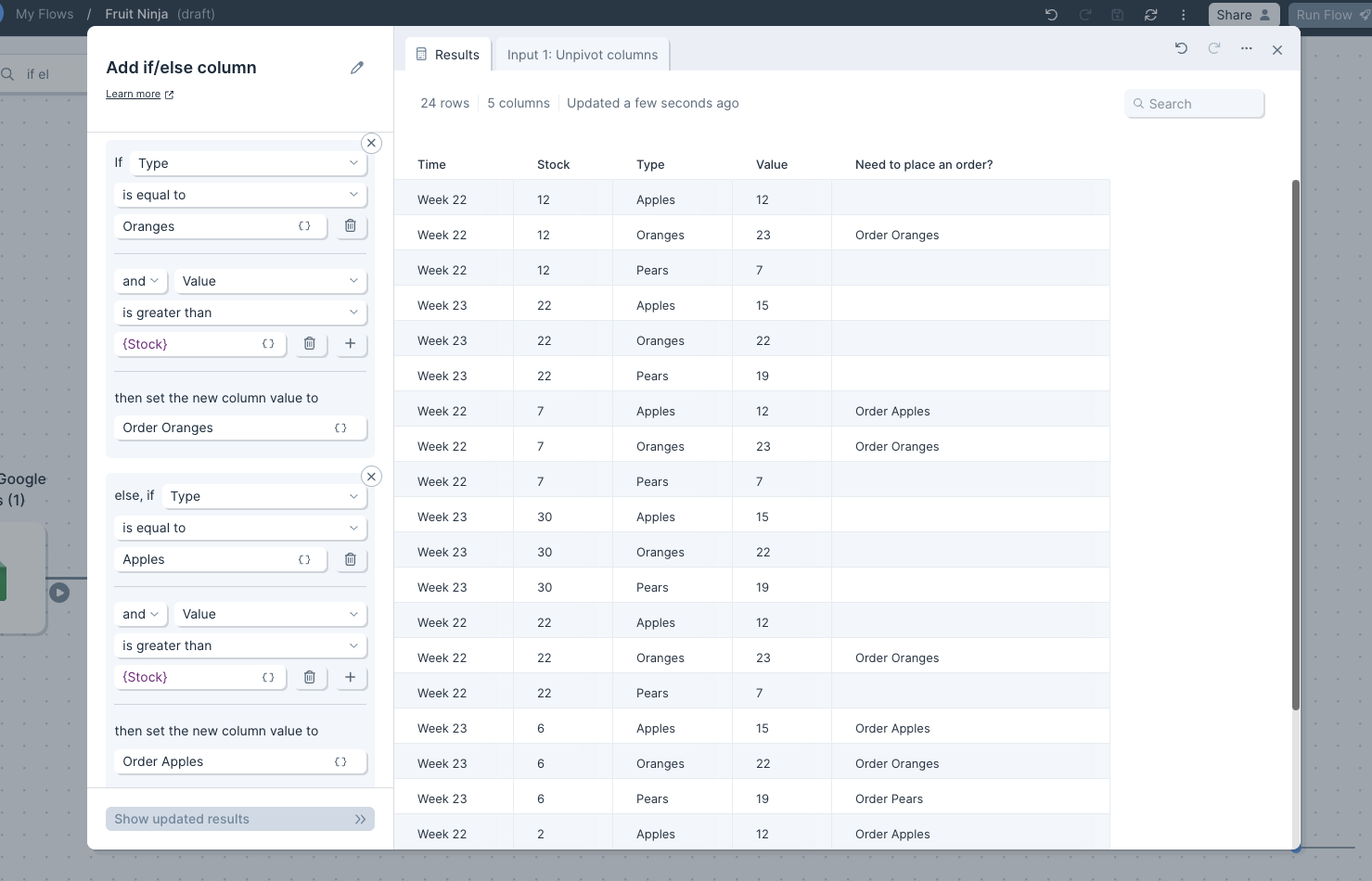The width and height of the screenshot is (1372, 881).
Task: Click braces icon in Order Oranges field
Action: [340, 428]
